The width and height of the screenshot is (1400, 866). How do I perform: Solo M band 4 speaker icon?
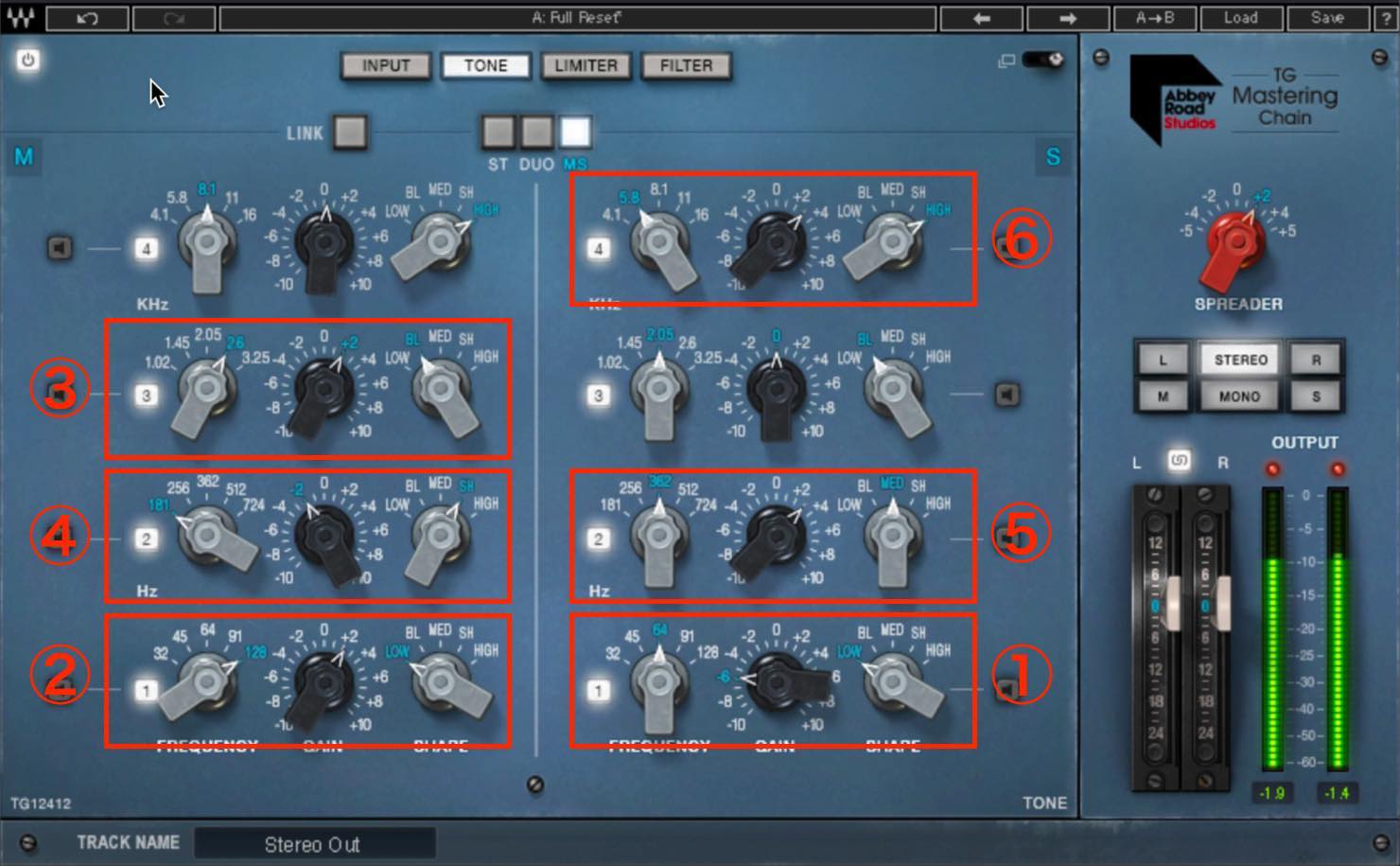click(61, 249)
